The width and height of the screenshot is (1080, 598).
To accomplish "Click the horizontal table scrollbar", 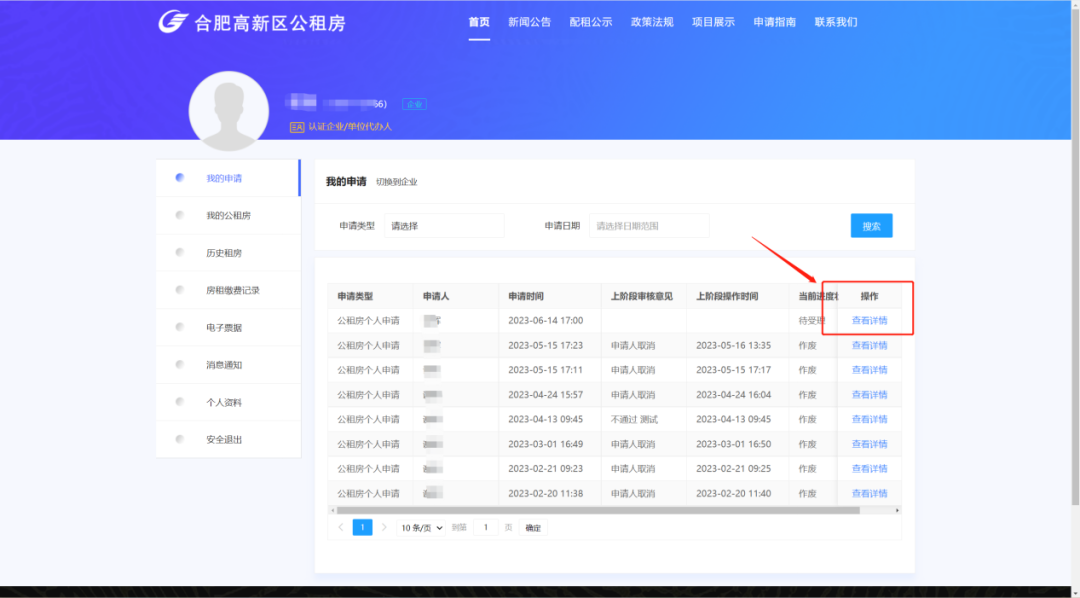I will coord(598,510).
